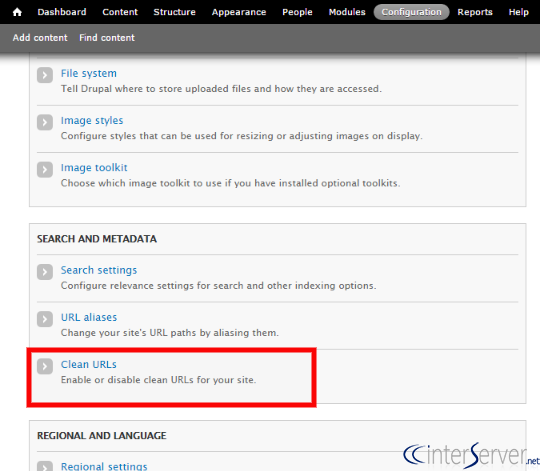The image size is (540, 471).
Task: Open the Appearance menu
Action: (239, 12)
